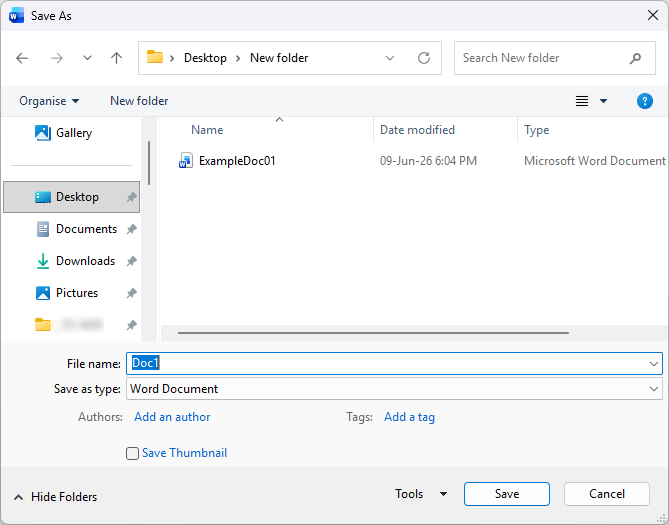This screenshot has height=525, width=669.
Task: Open the Organise menu
Action: [49, 101]
